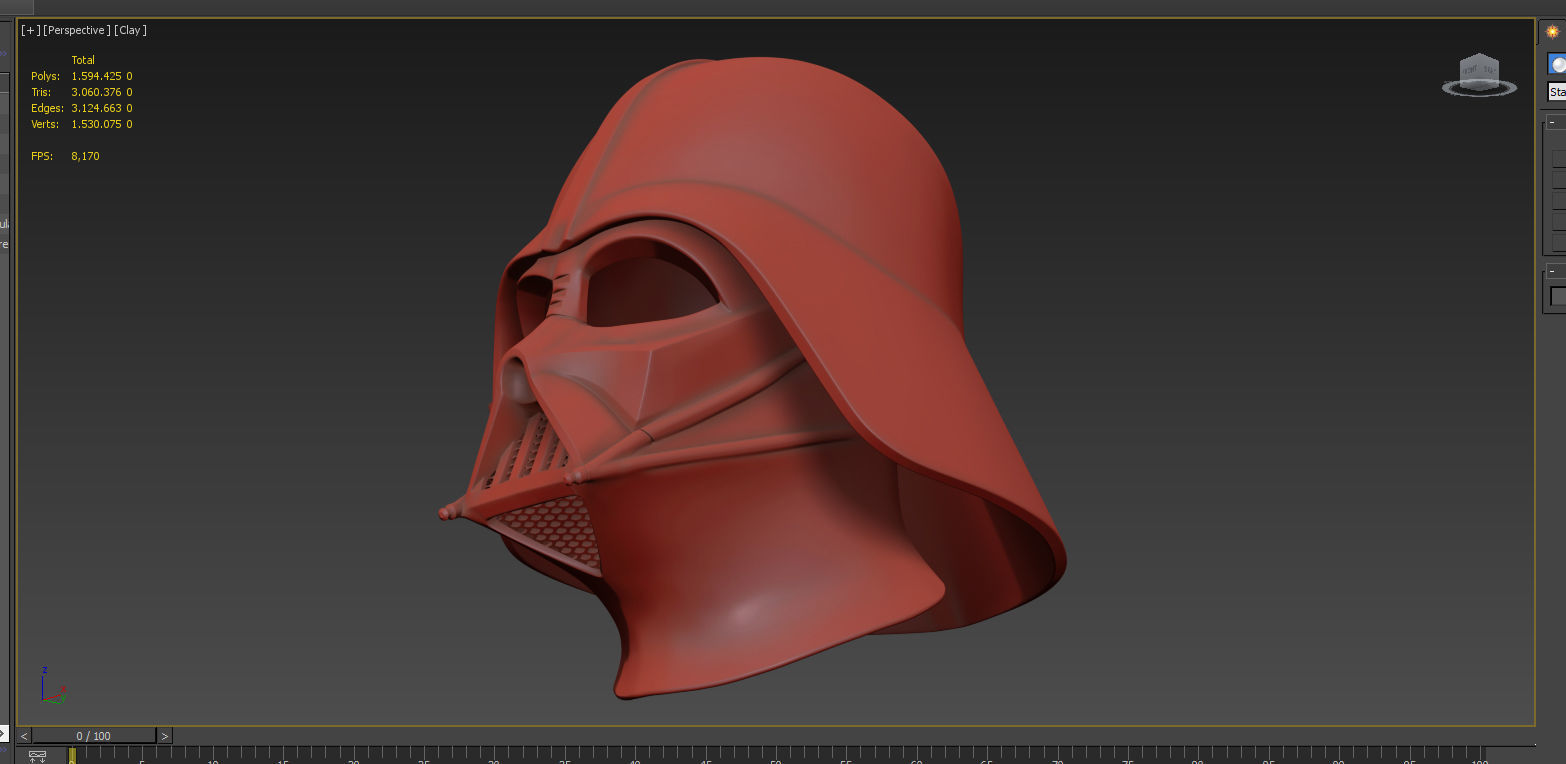Viewport: 1566px width, 764px height.
Task: Select the Geometry sphere category icon
Action: pos(1557,65)
